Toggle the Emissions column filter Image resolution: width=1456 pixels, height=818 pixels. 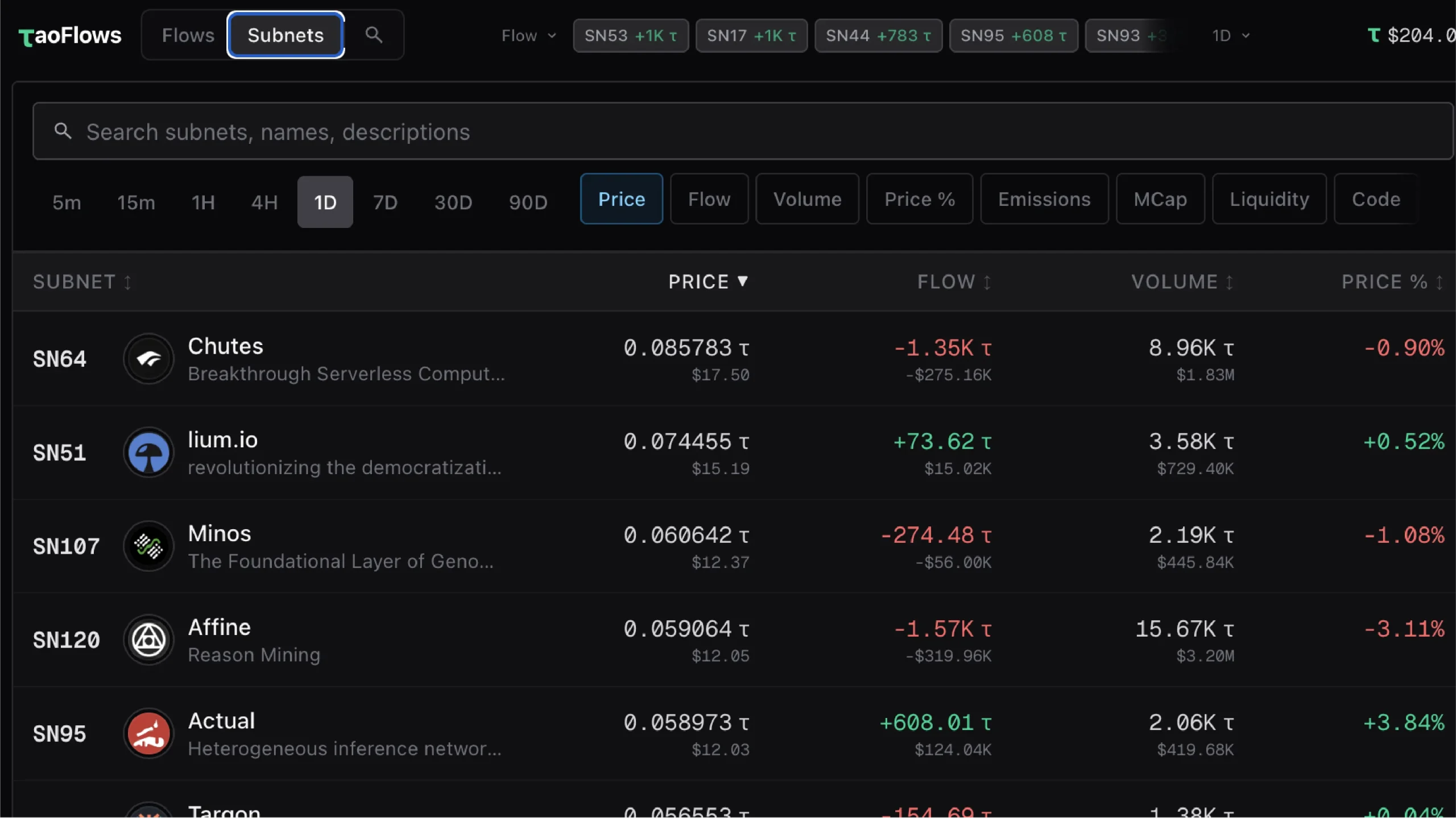[x=1044, y=199]
